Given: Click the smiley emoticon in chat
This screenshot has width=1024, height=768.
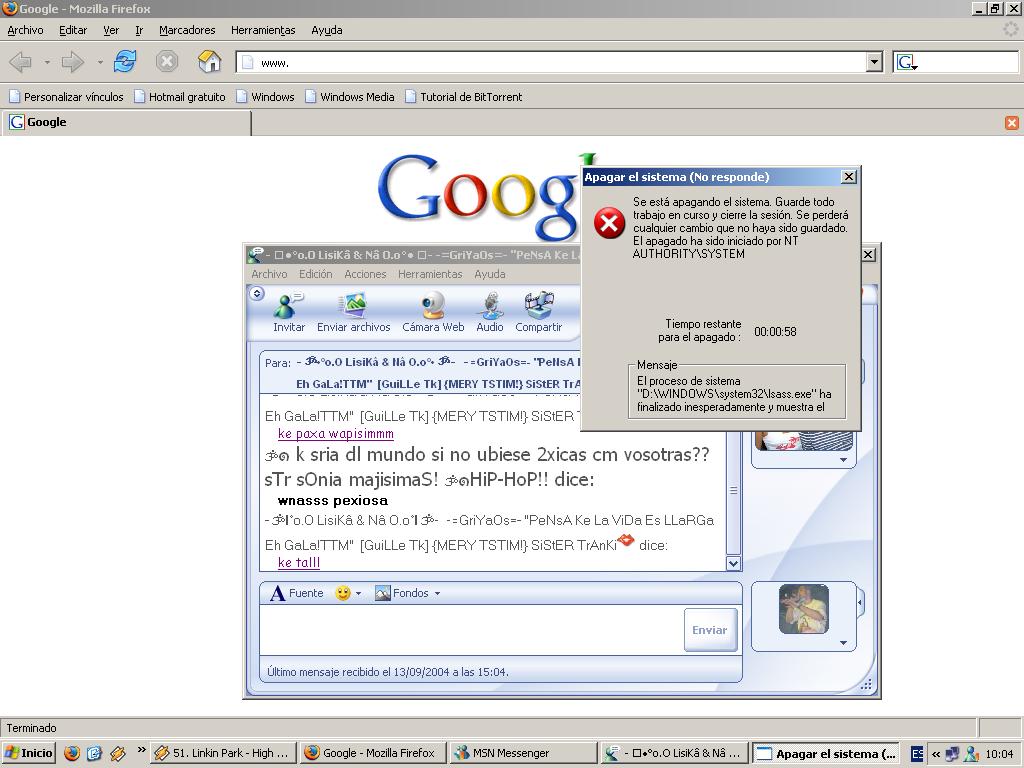Looking at the screenshot, I should (342, 593).
